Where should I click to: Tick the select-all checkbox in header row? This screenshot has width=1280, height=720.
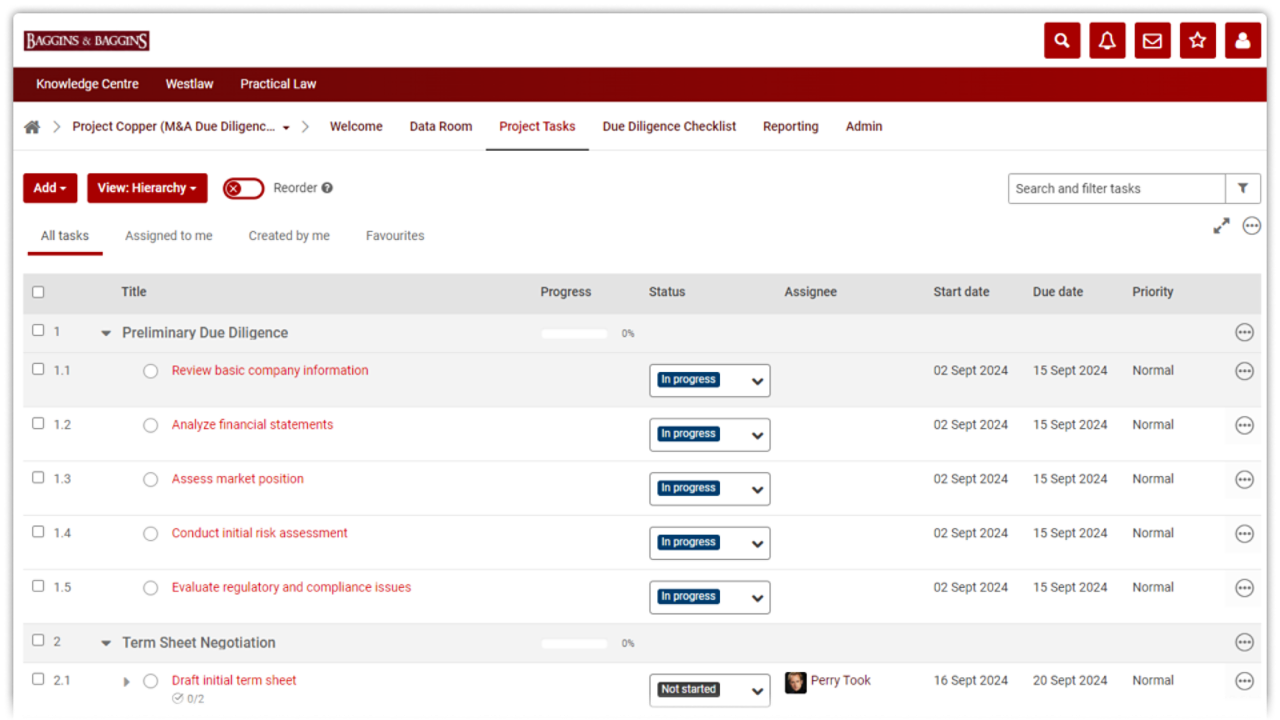pyautogui.click(x=38, y=292)
